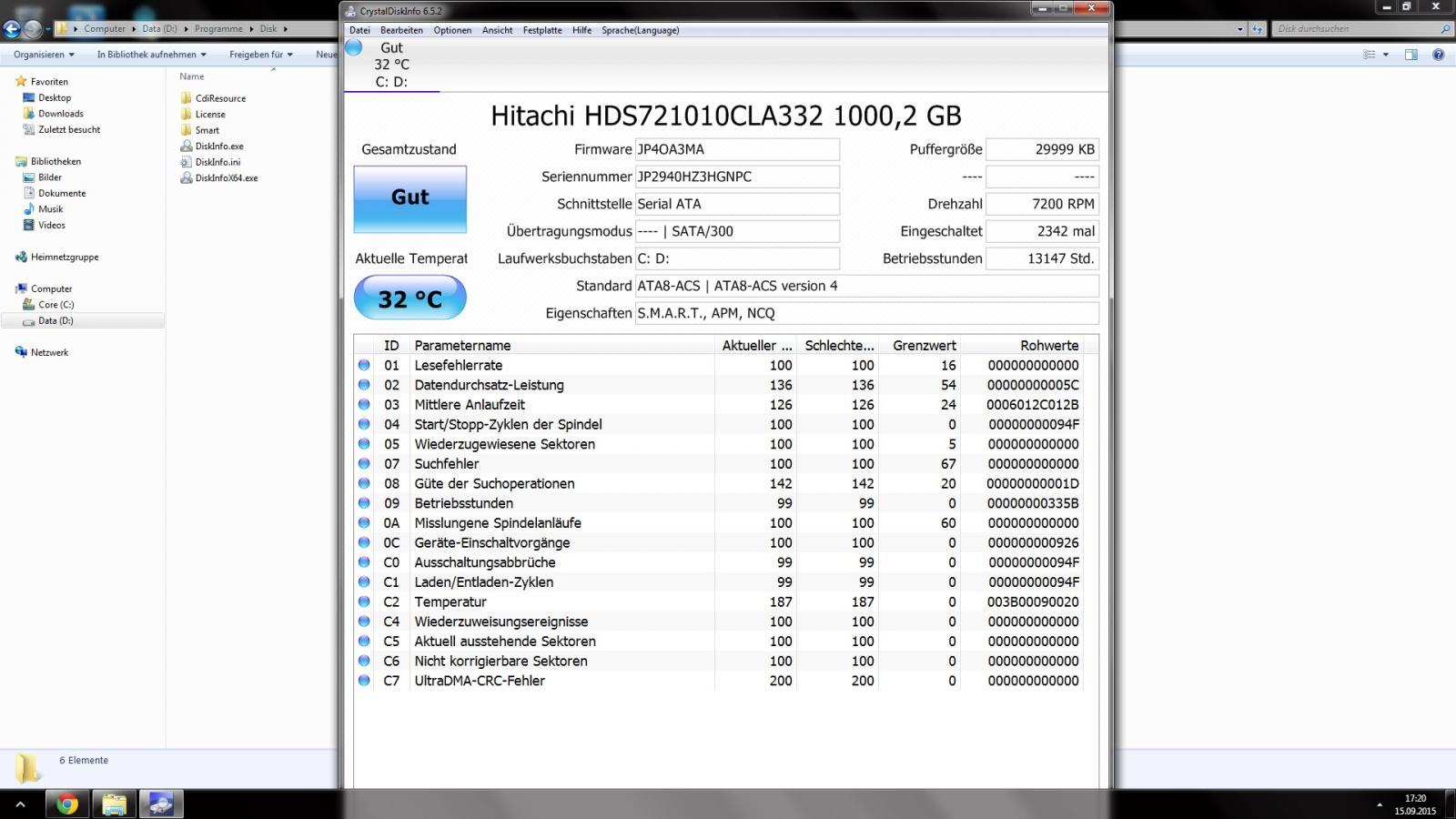Open the Festplatte menu
Screen dimensions: 1456x819
[542, 30]
